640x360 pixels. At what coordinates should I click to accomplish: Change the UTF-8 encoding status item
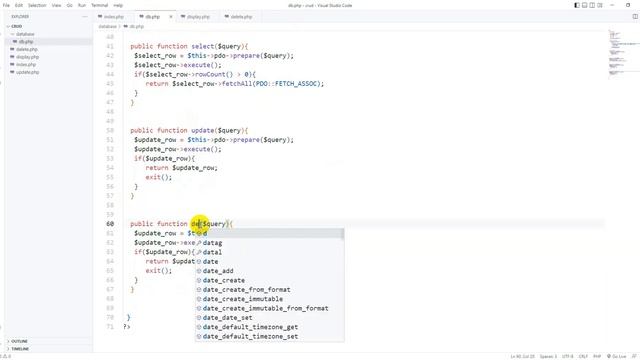567,356
